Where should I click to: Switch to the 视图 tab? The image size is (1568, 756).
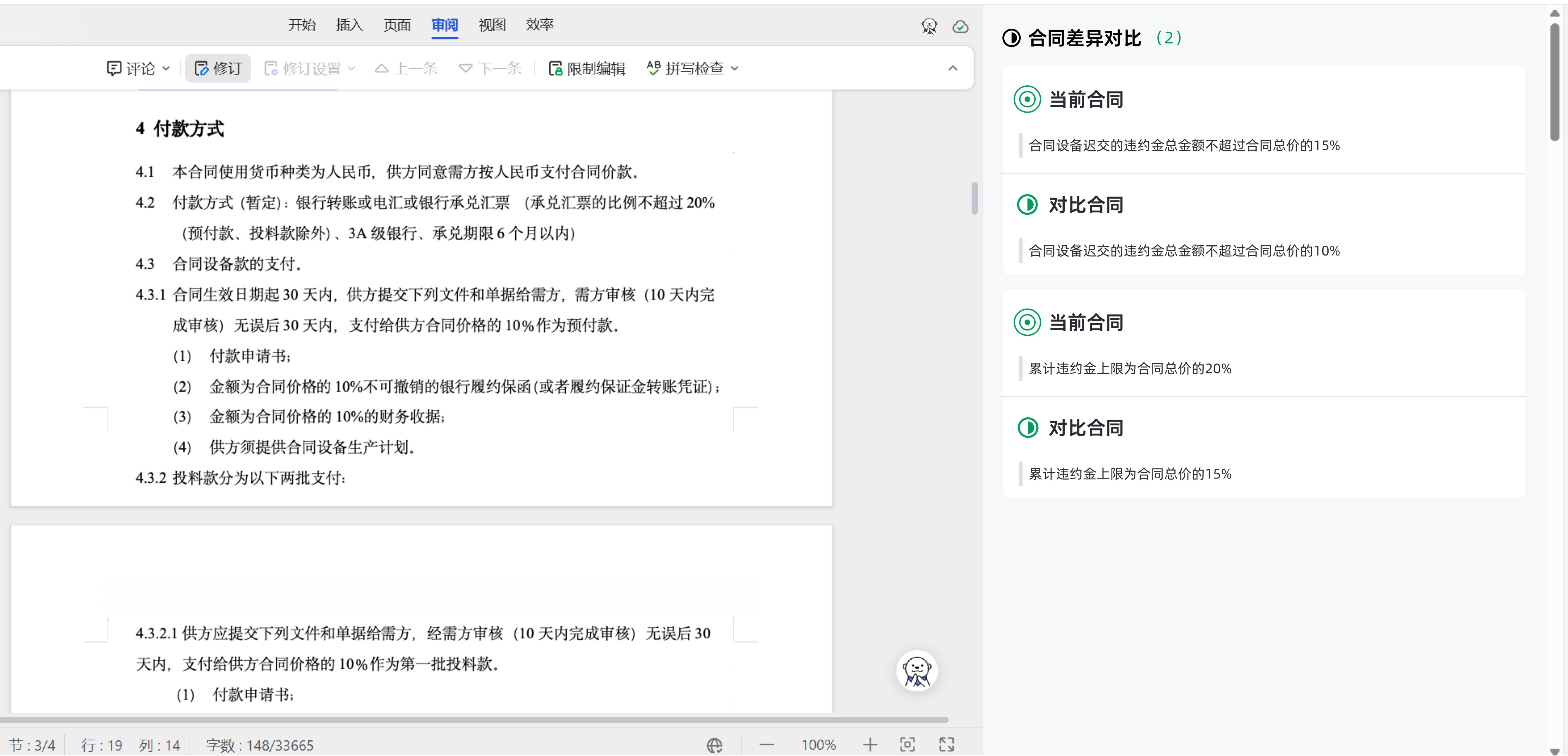(x=492, y=25)
